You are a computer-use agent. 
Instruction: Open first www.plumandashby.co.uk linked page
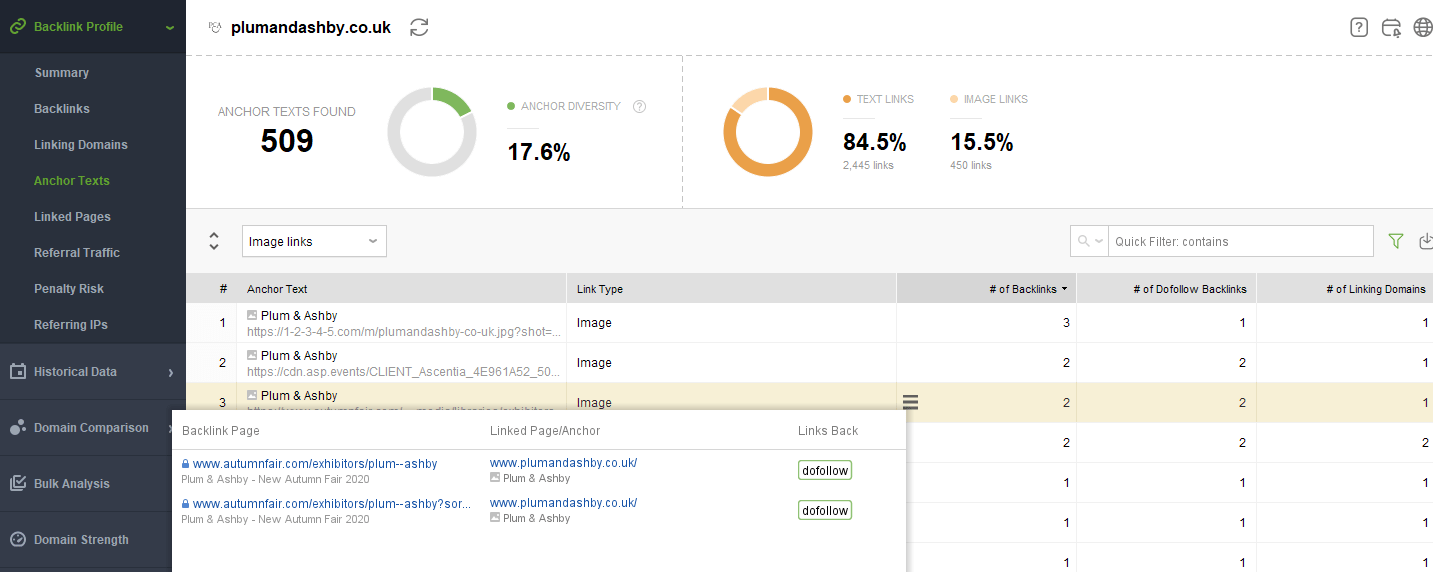(563, 463)
